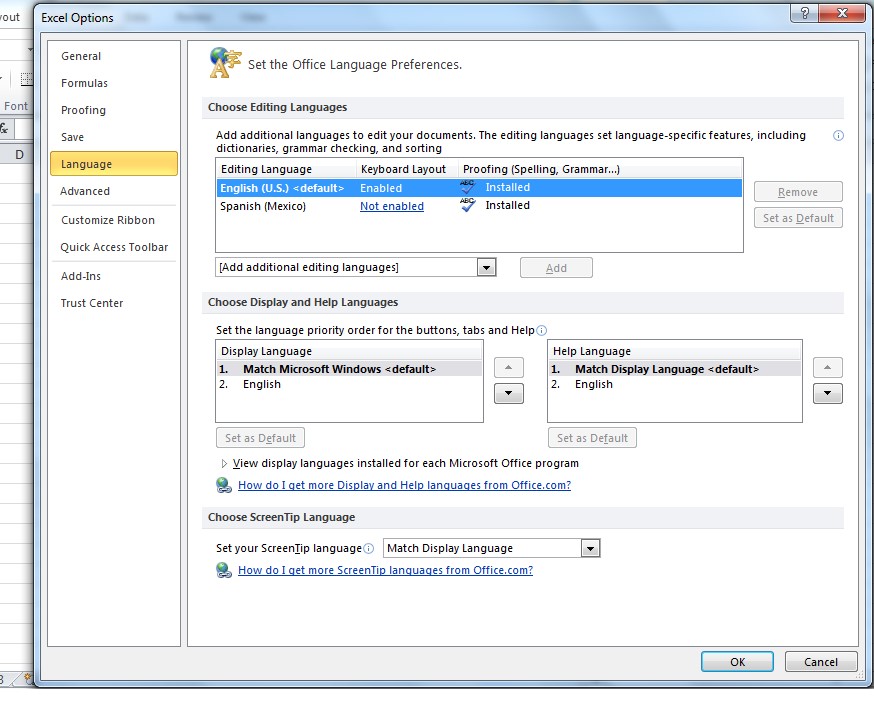This screenshot has height=712, width=874.
Task: Click the Not enabled keyboard layout link
Action: click(392, 206)
